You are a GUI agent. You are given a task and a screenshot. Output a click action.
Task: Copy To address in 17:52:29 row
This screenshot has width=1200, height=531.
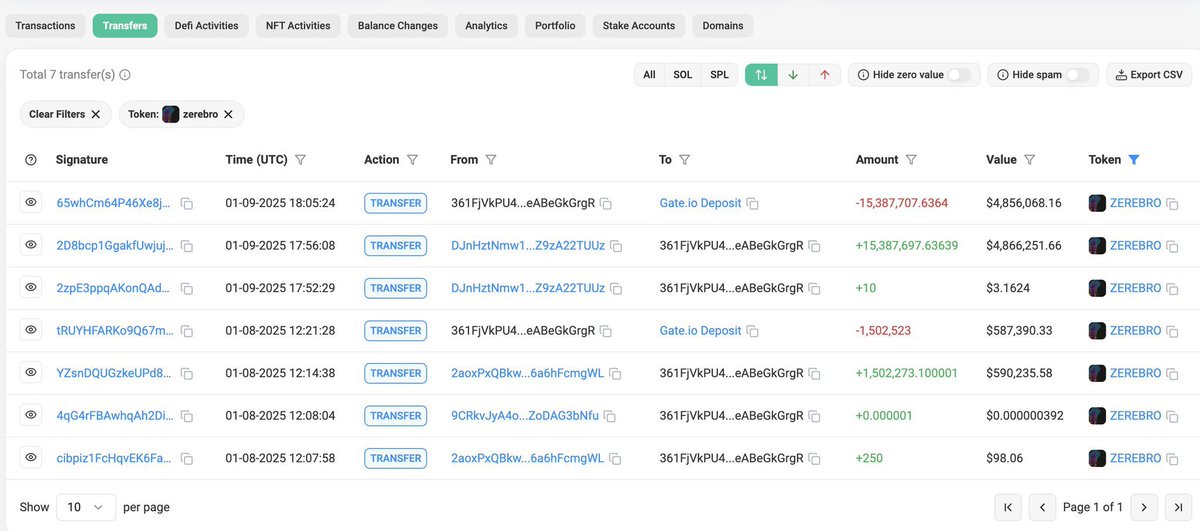815,288
